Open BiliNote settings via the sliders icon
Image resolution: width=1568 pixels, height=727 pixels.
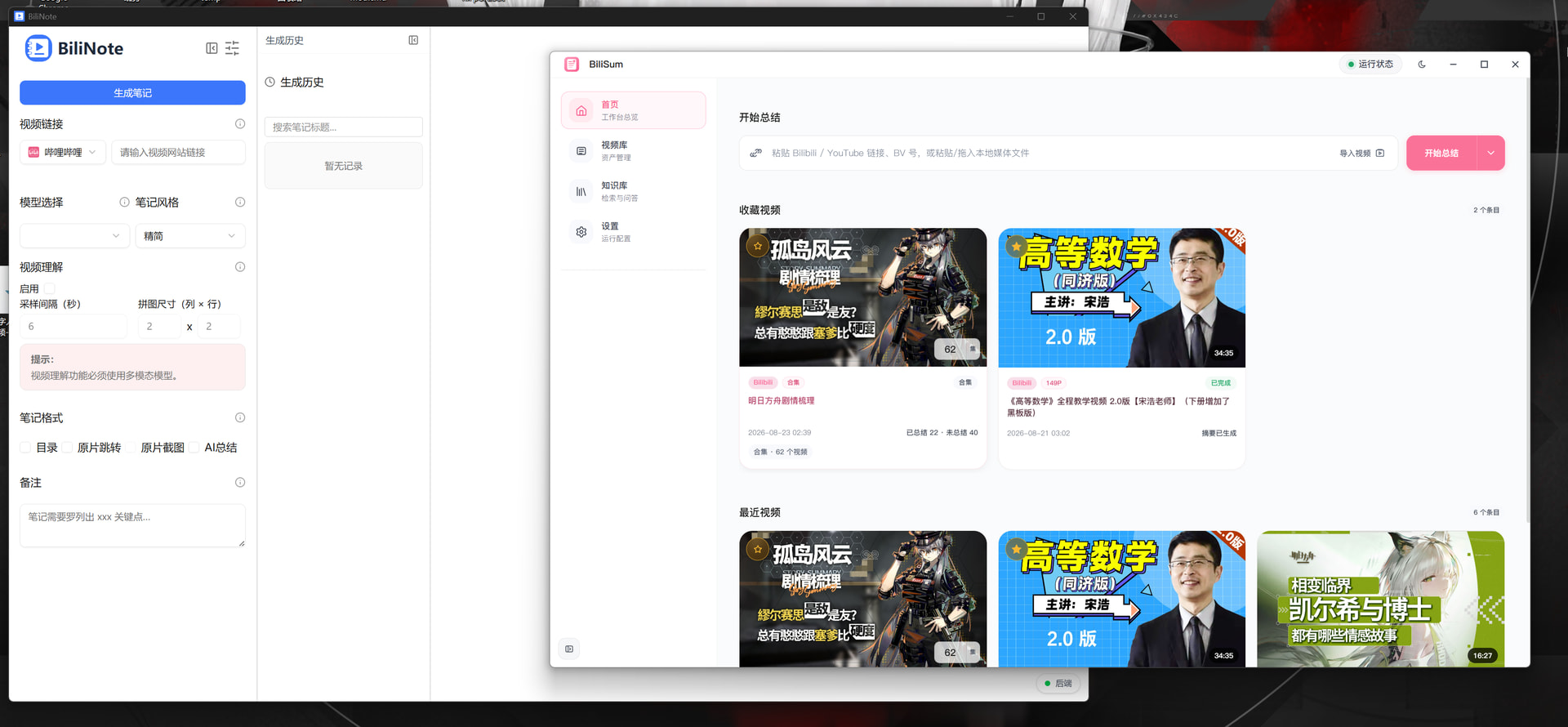[233, 48]
